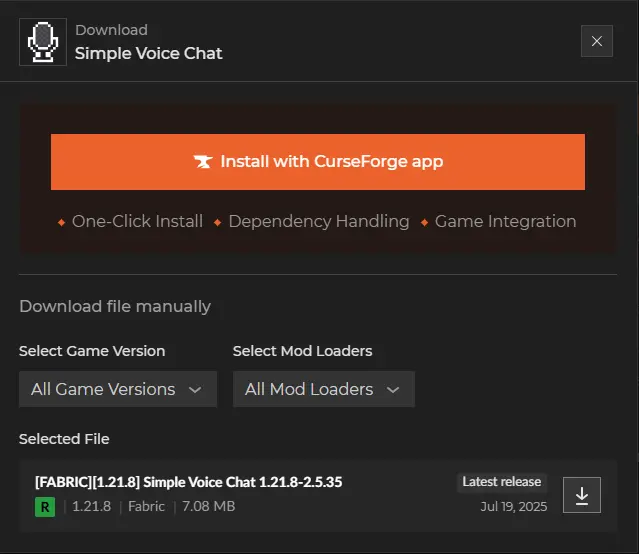This screenshot has width=639, height=554.
Task: Click the Game Integration feature label
Action: [505, 221]
